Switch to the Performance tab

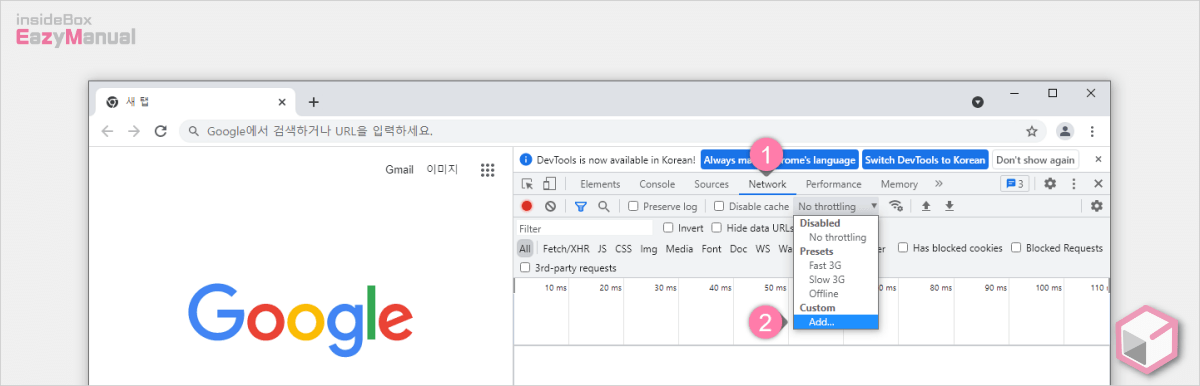coord(833,184)
